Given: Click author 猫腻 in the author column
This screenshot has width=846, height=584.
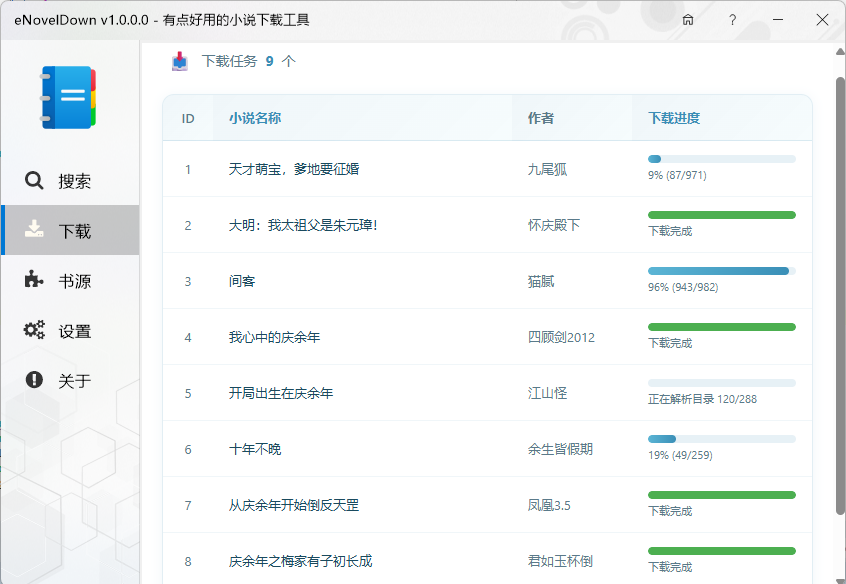Looking at the screenshot, I should (x=540, y=281).
